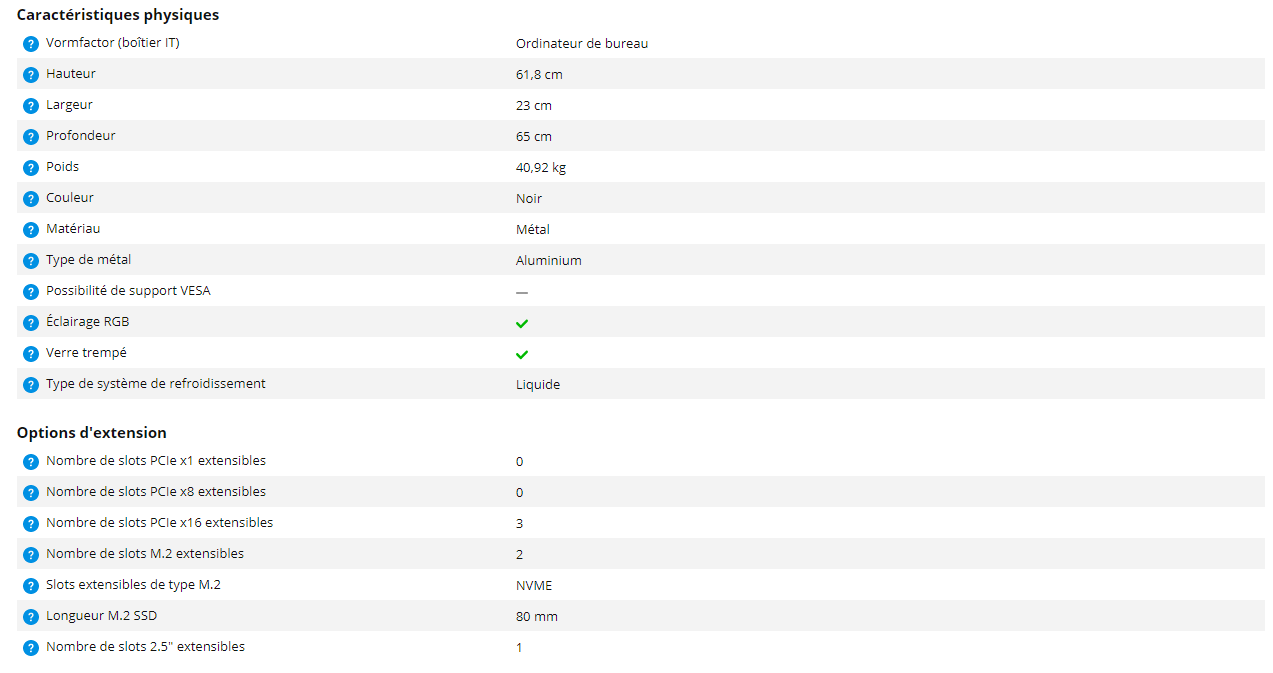The height and width of the screenshot is (673, 1273).
Task: Click the Slots extensibles de type M.2 label
Action: tap(133, 584)
